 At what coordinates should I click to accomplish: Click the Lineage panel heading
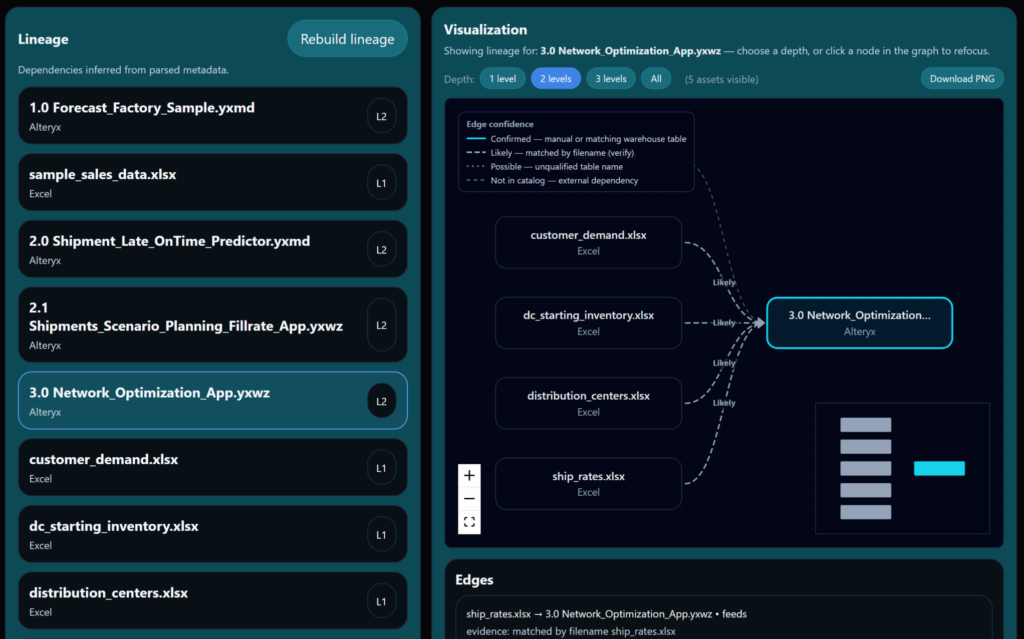[x=43, y=39]
